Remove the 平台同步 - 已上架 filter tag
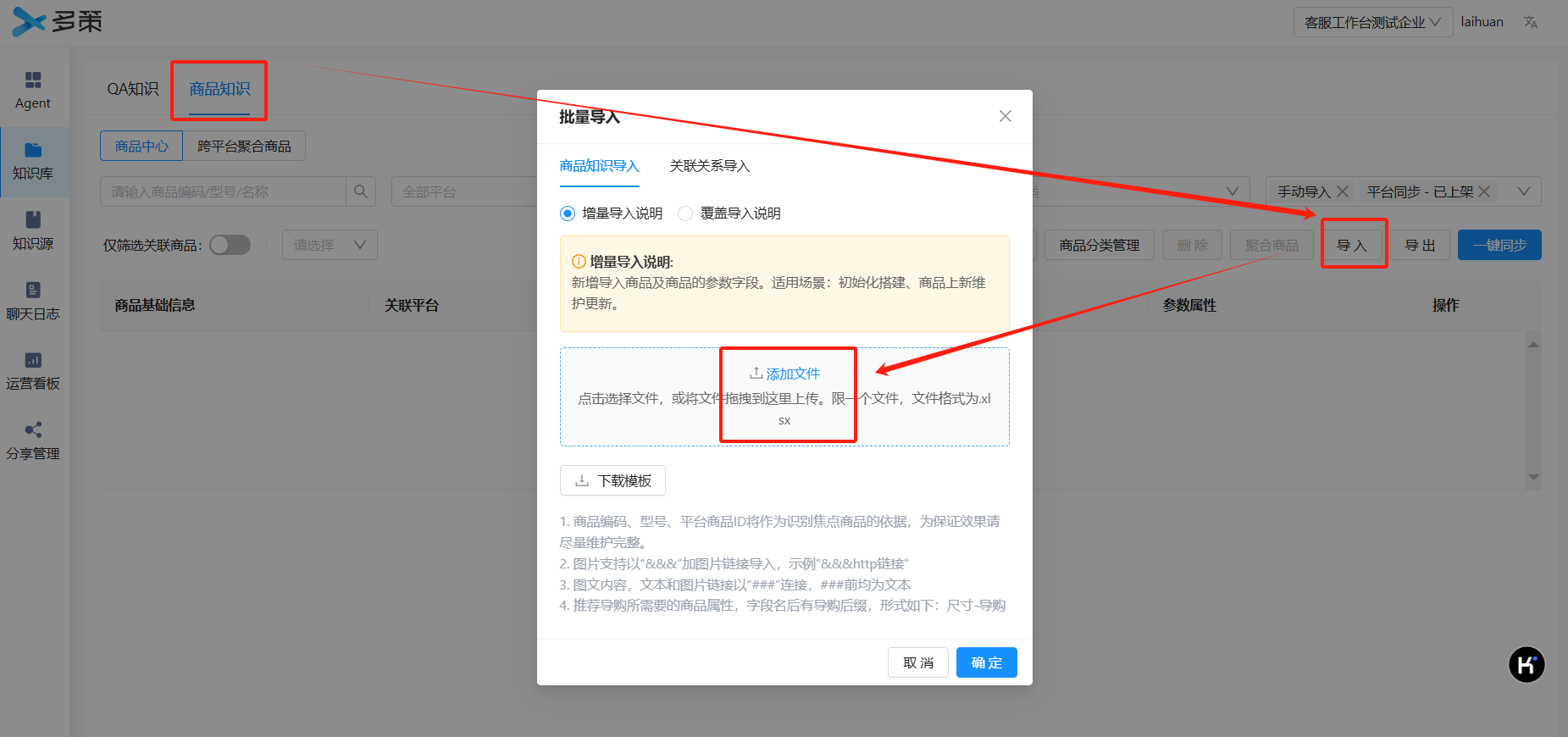The height and width of the screenshot is (737, 1568). [1484, 191]
